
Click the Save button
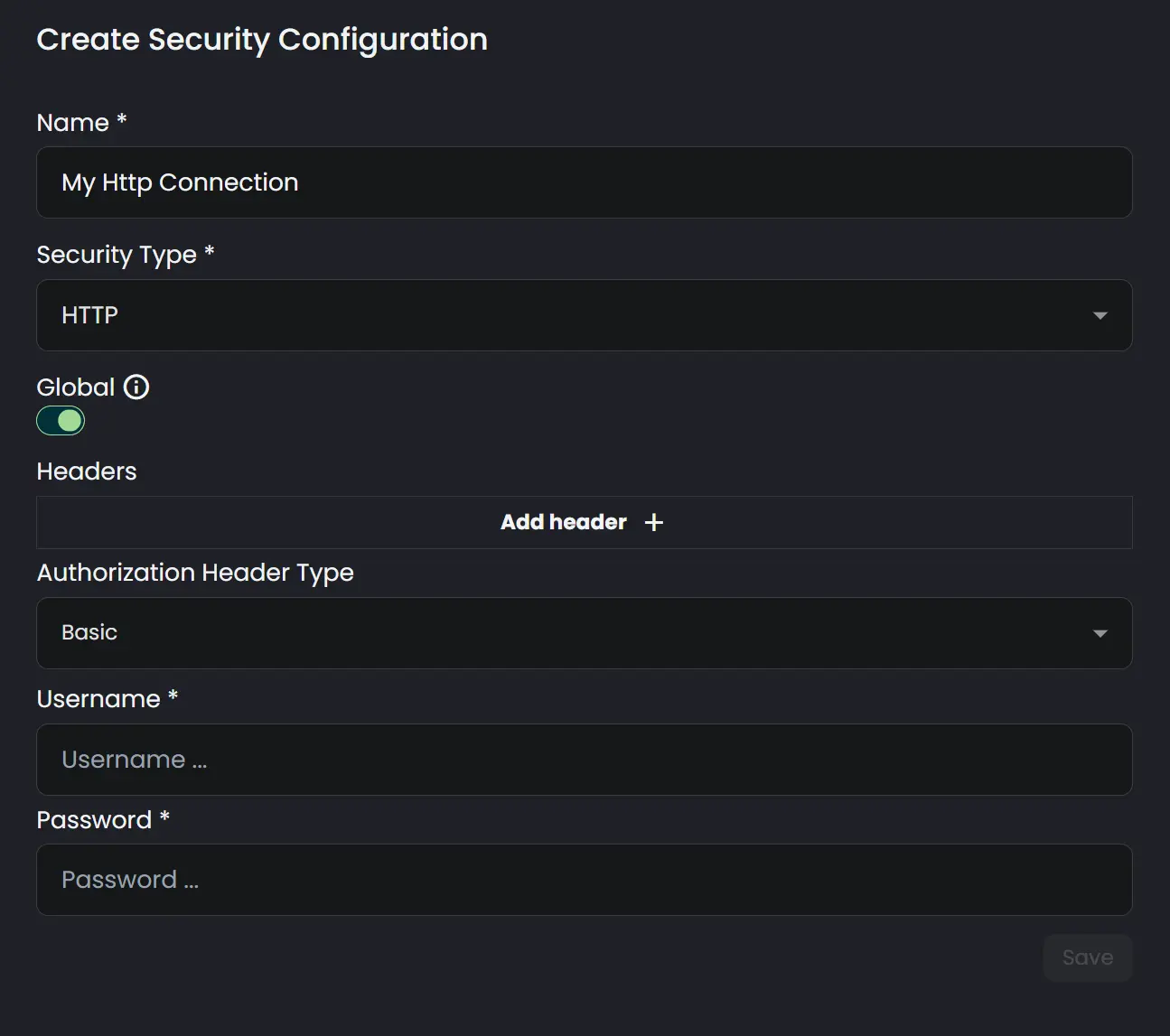coord(1088,957)
